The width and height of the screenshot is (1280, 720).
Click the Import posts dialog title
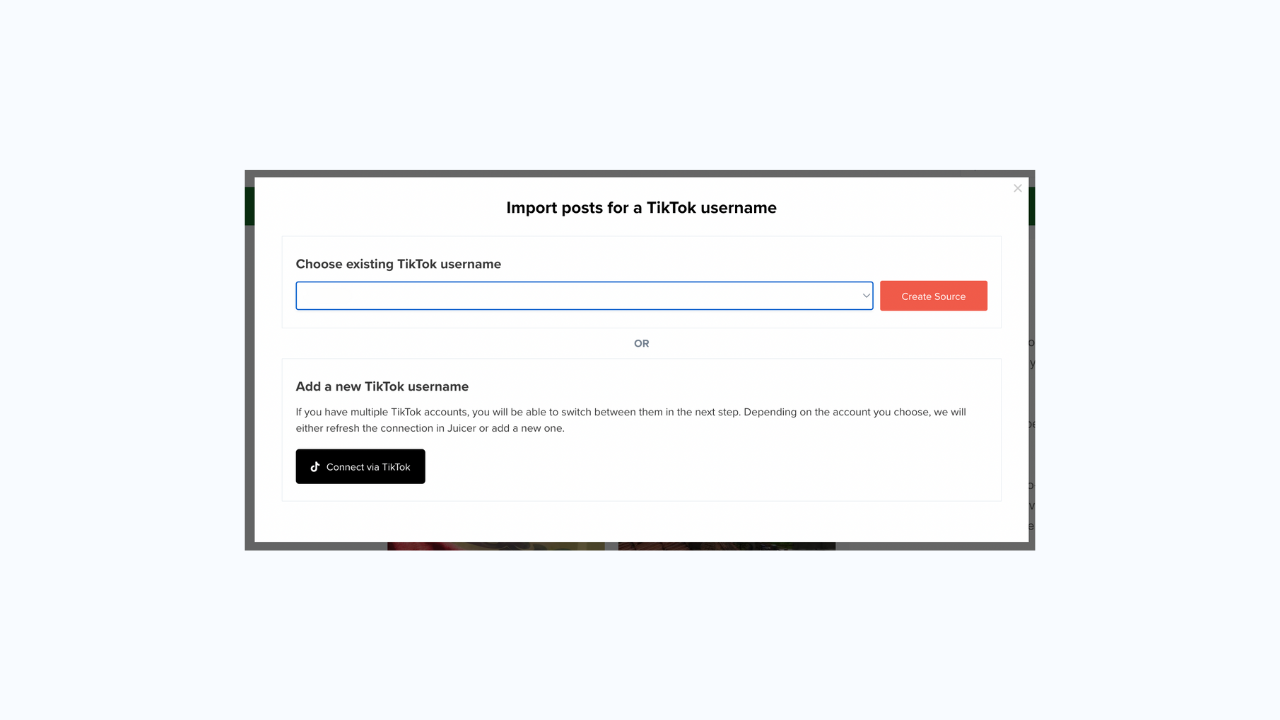(641, 208)
